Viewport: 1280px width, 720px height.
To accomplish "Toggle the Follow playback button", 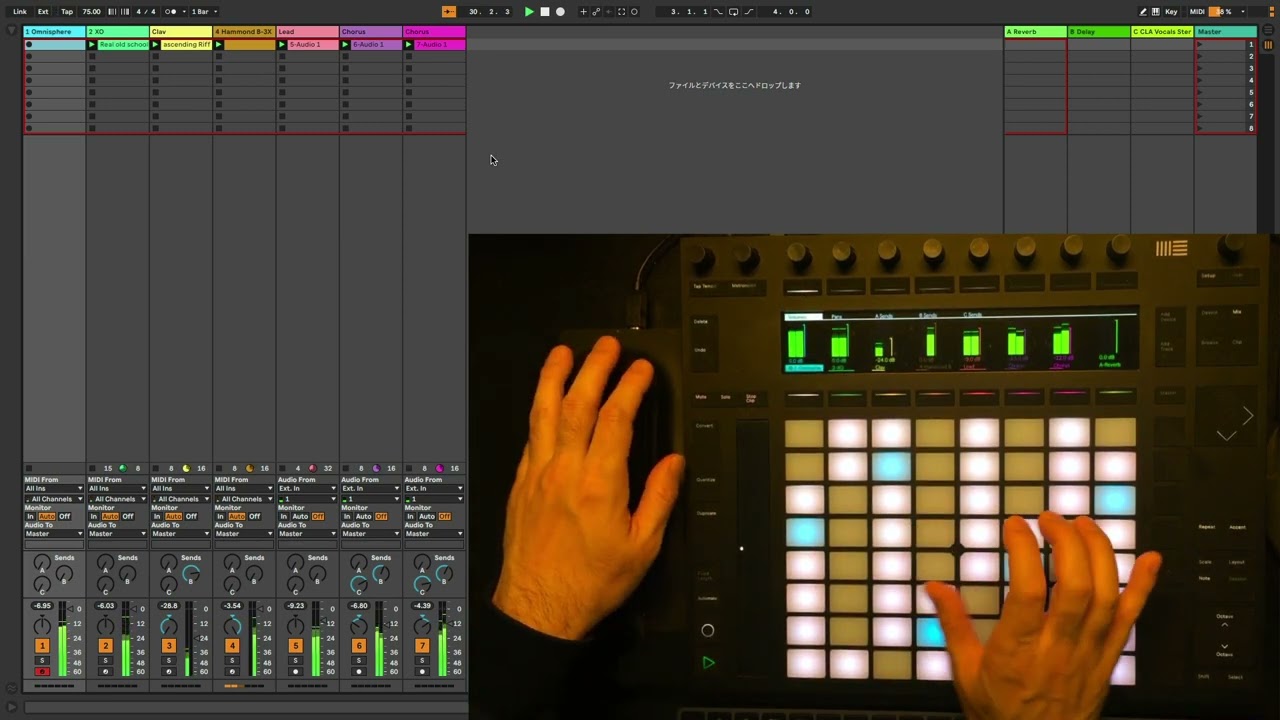I will (449, 12).
